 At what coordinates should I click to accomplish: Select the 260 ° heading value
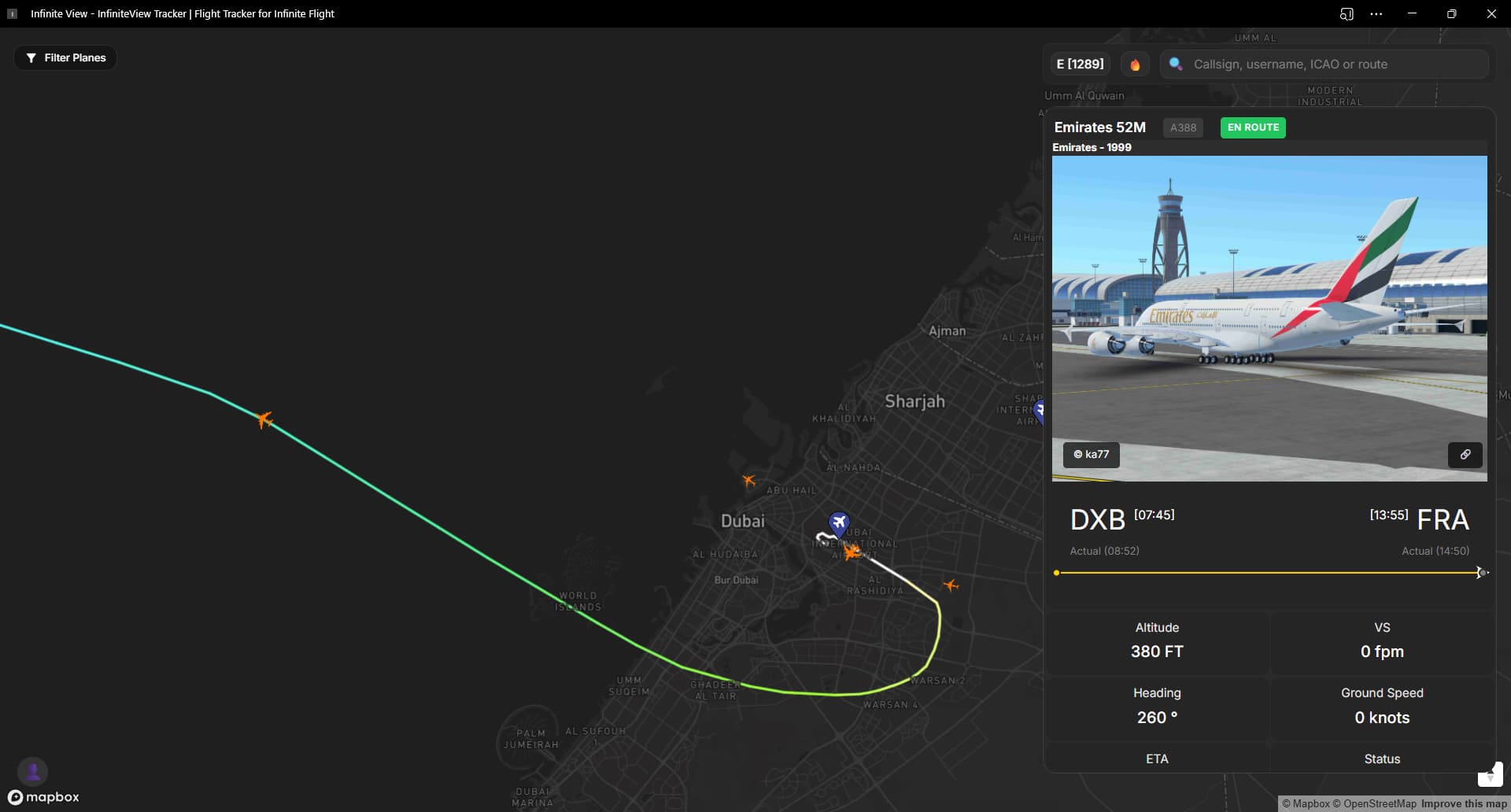(x=1157, y=718)
